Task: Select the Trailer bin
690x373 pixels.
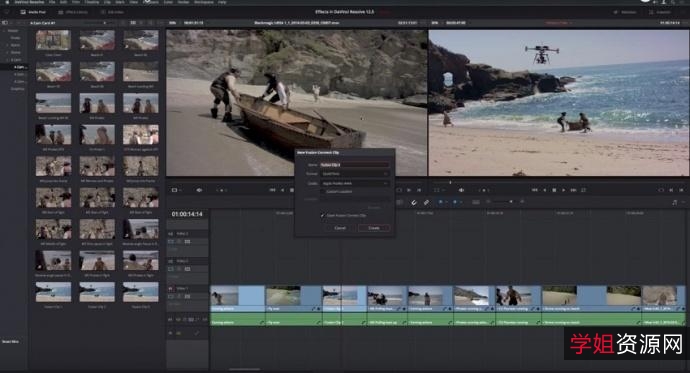Action: tap(15, 38)
